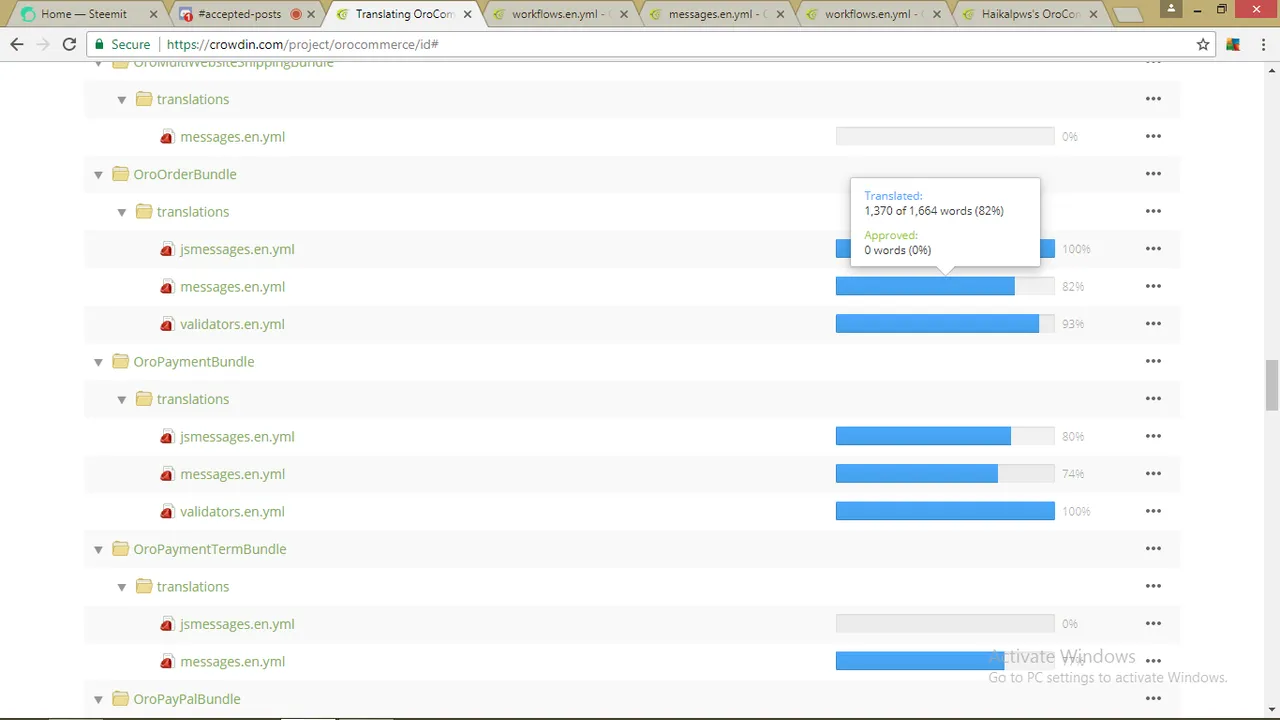Open Chrome's three-dot menu
The image size is (1280, 720).
click(x=1262, y=44)
